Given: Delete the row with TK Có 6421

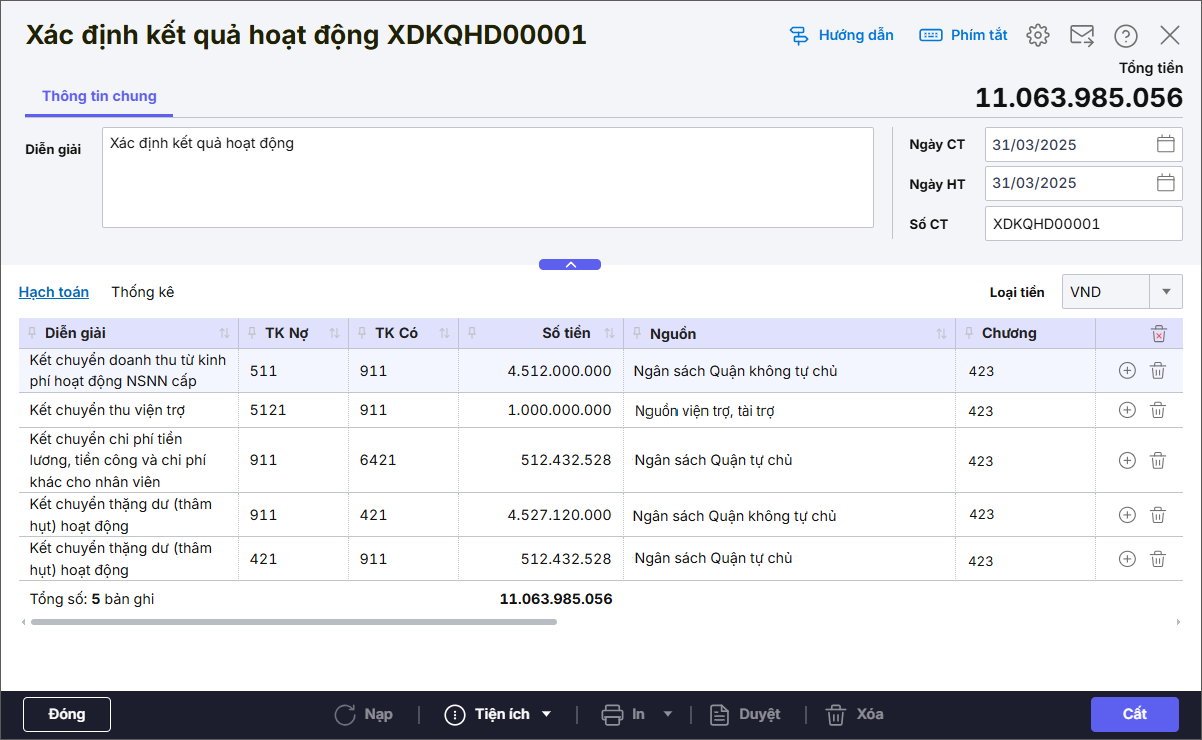Looking at the screenshot, I should [x=1157, y=460].
